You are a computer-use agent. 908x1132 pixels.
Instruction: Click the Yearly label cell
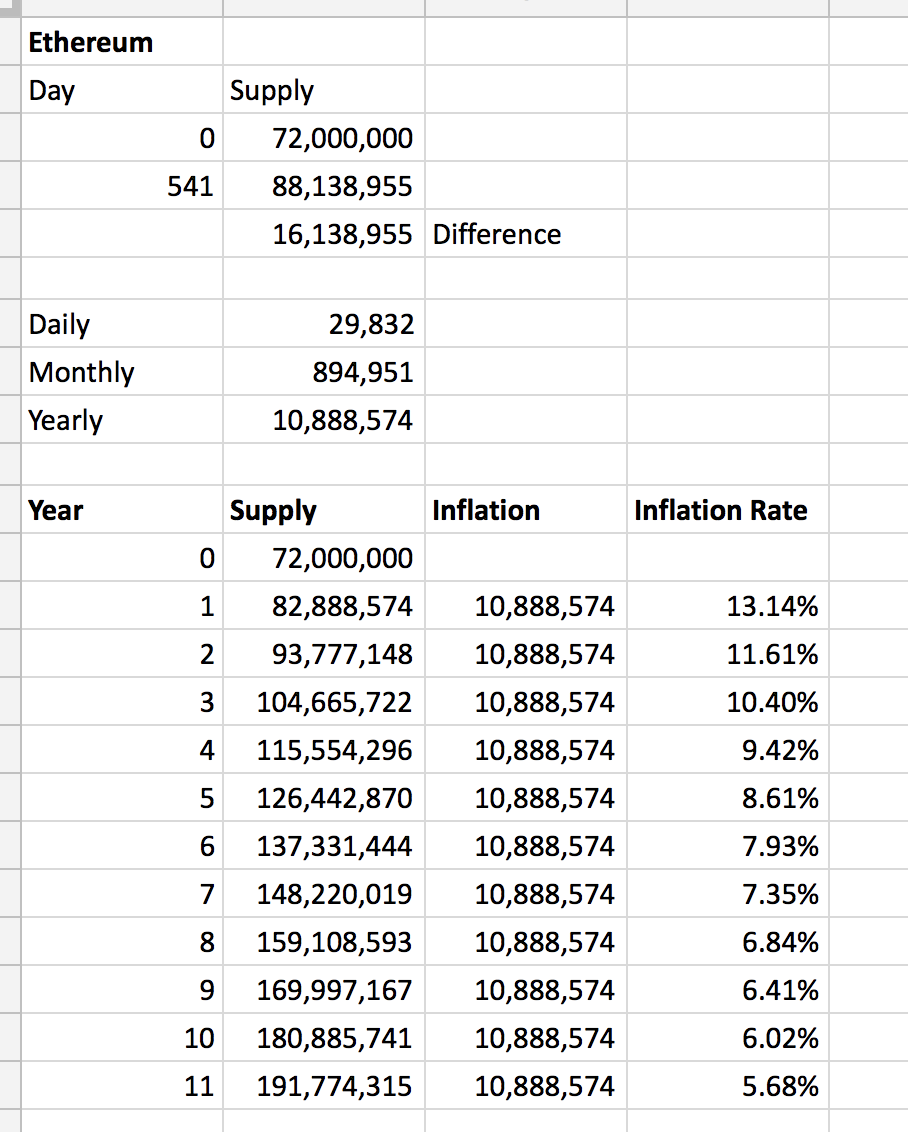tap(122, 419)
